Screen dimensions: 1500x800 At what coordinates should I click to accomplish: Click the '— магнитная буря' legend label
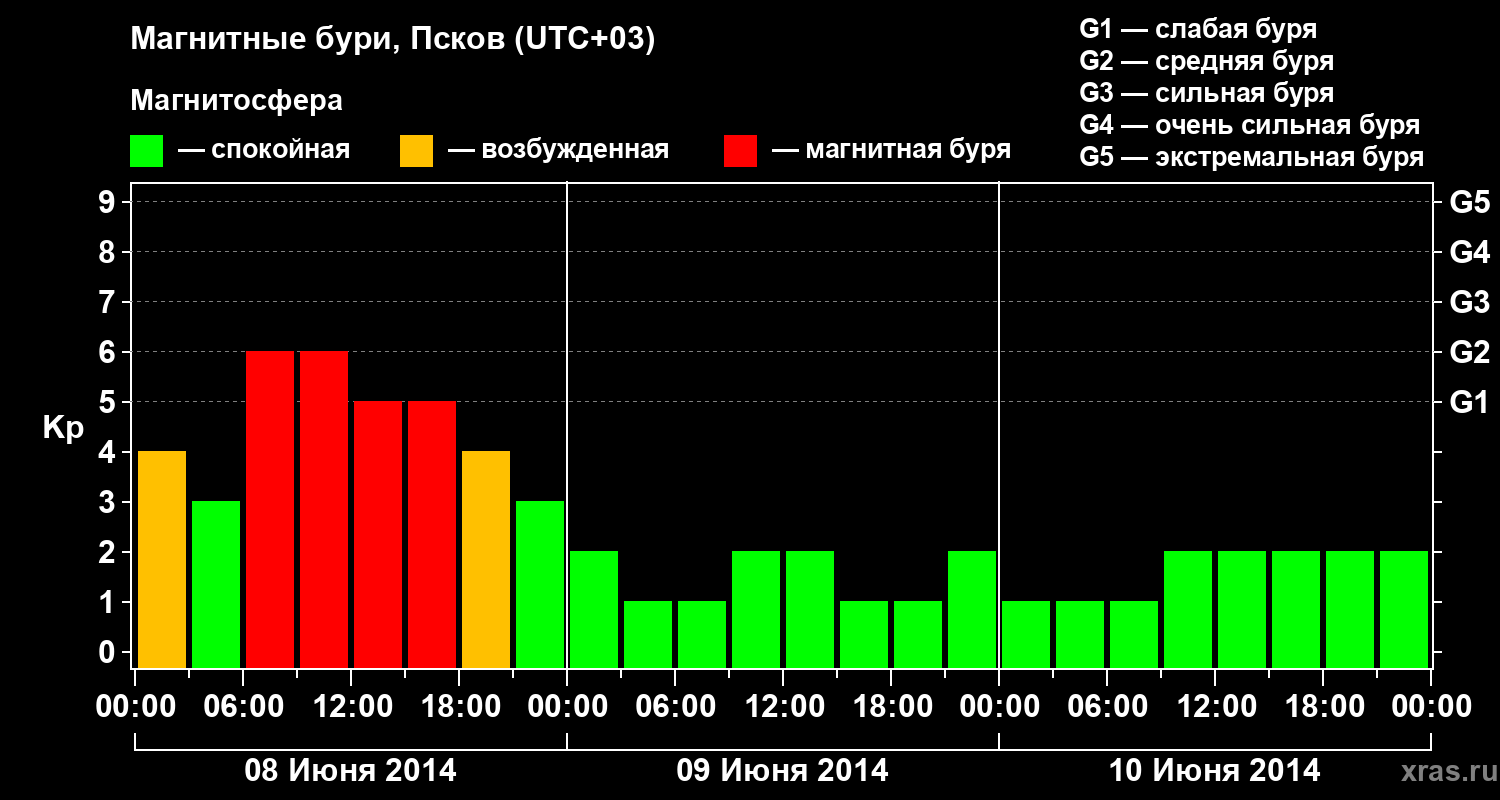(x=891, y=150)
